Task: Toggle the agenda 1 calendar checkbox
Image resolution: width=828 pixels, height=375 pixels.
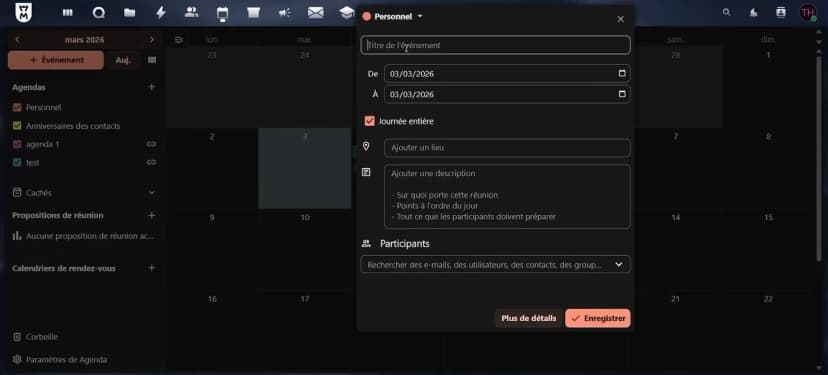Action: 17,144
